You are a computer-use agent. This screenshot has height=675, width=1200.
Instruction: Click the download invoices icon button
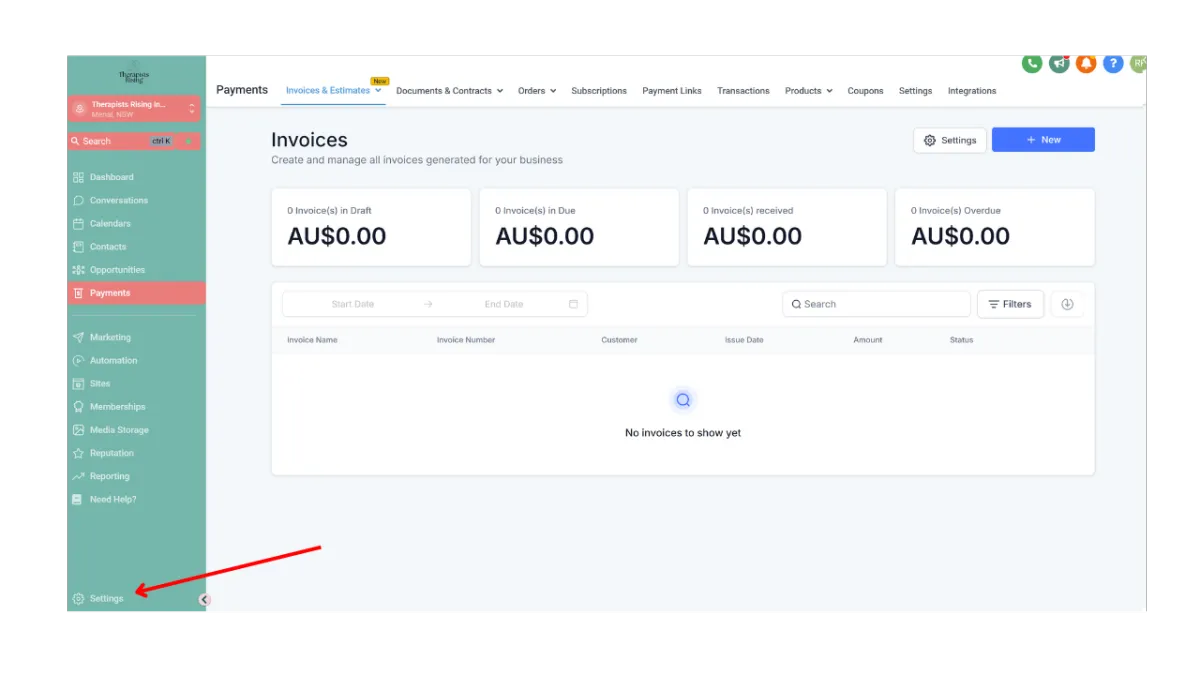(1067, 304)
